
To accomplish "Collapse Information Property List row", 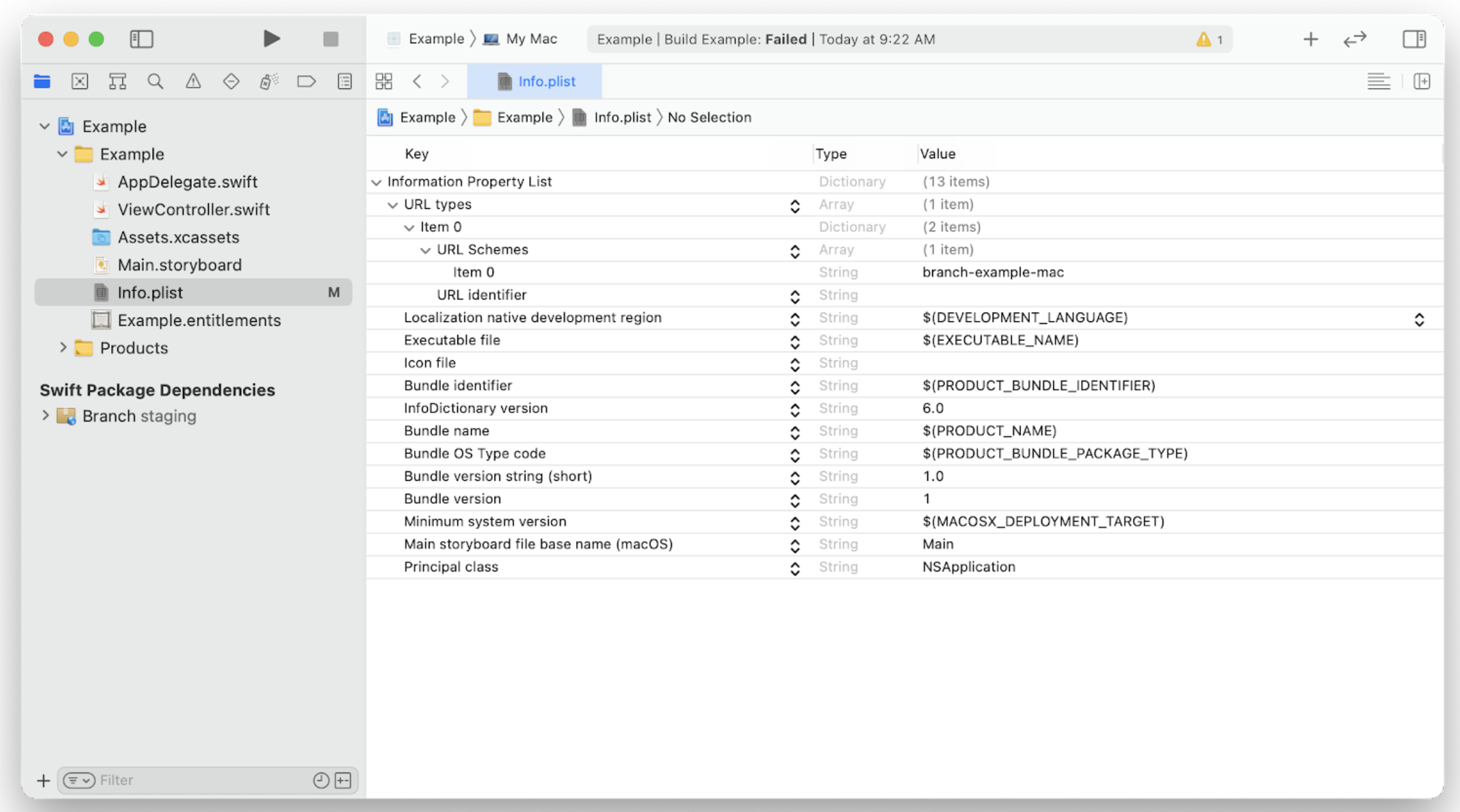I will tap(376, 182).
